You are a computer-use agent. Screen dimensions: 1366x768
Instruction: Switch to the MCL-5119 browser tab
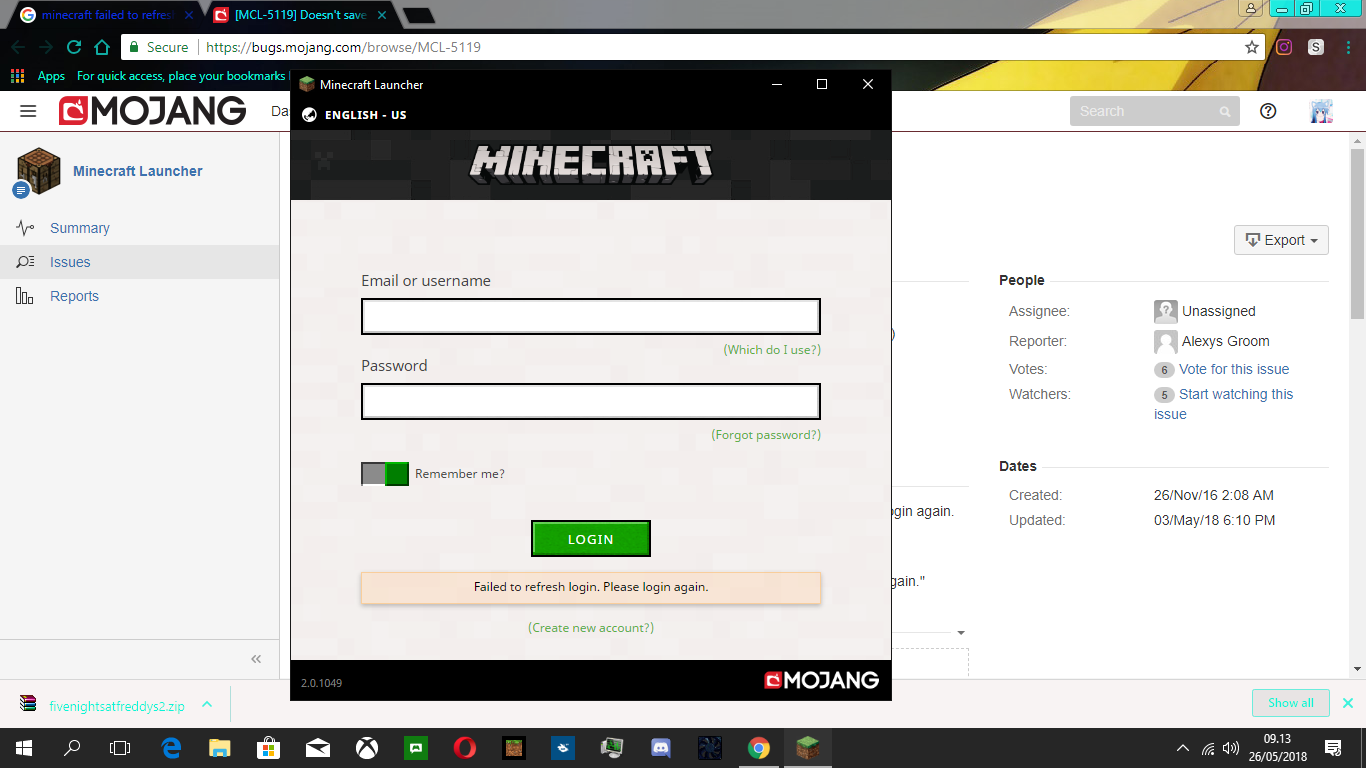point(296,15)
